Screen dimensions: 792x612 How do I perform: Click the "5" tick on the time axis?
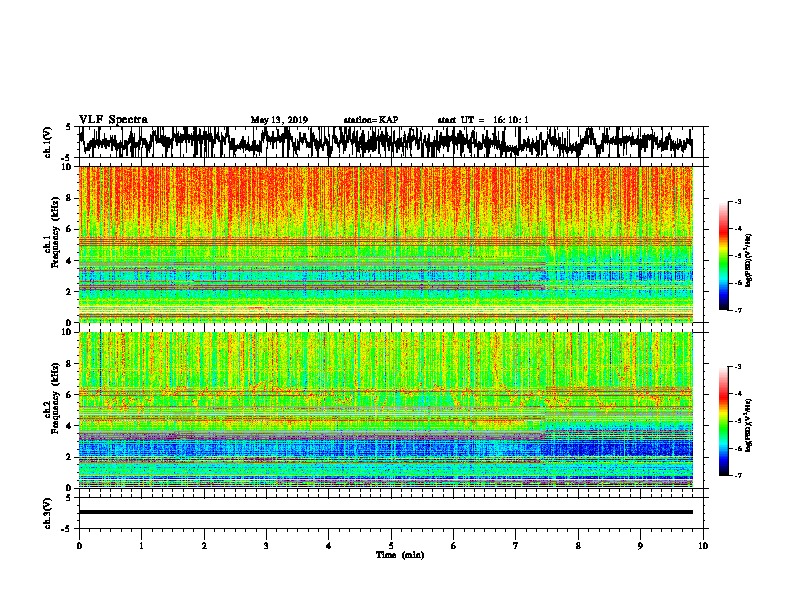pyautogui.click(x=391, y=546)
